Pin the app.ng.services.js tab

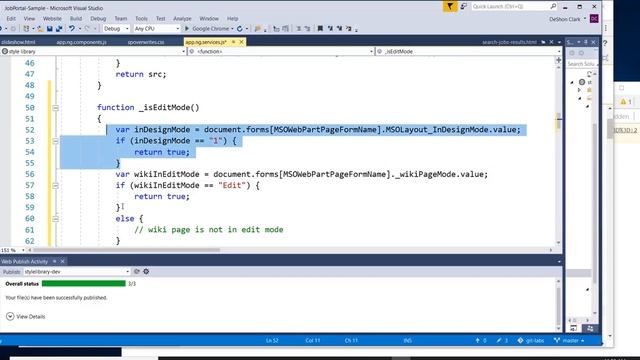(234, 42)
